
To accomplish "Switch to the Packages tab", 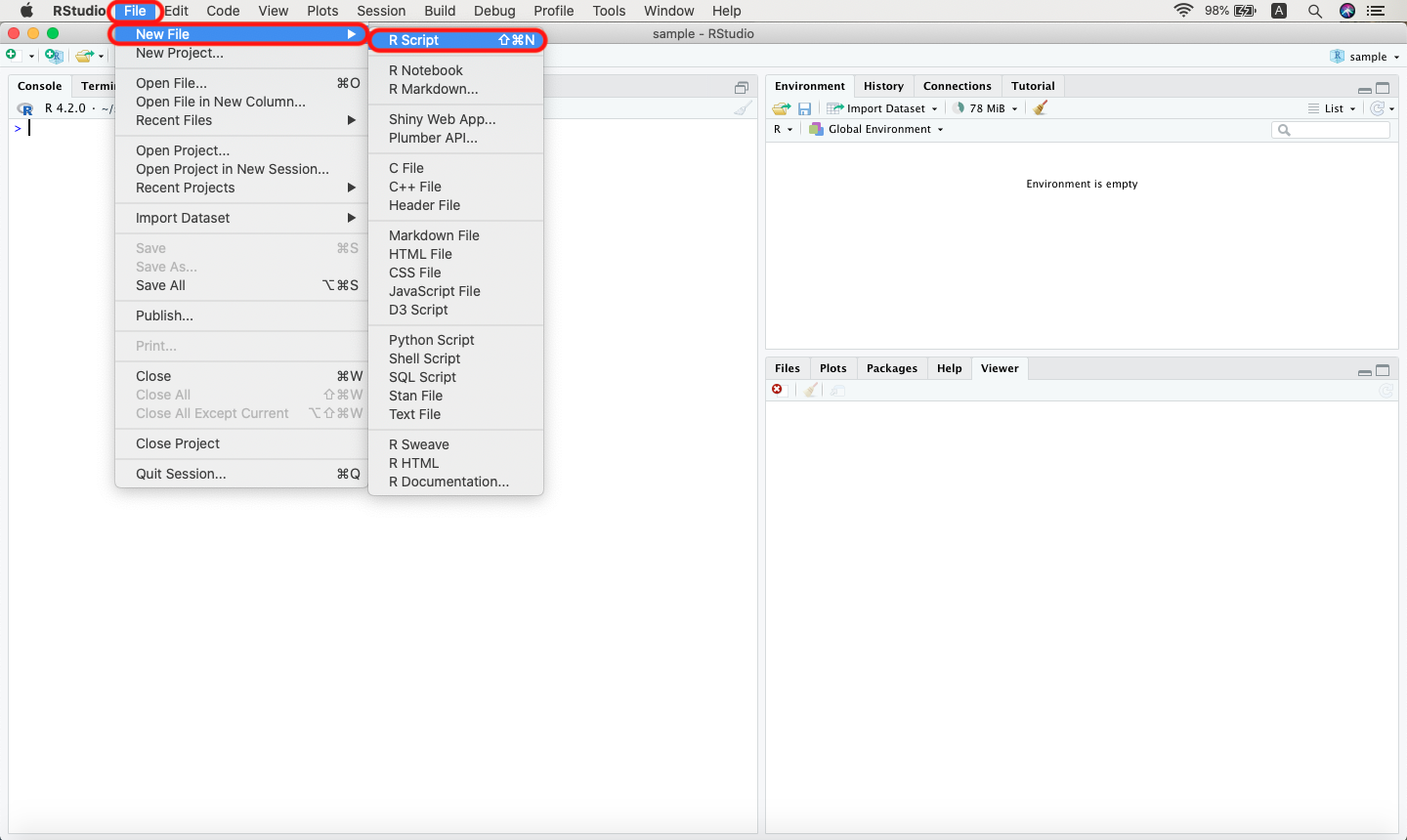I will click(x=892, y=368).
